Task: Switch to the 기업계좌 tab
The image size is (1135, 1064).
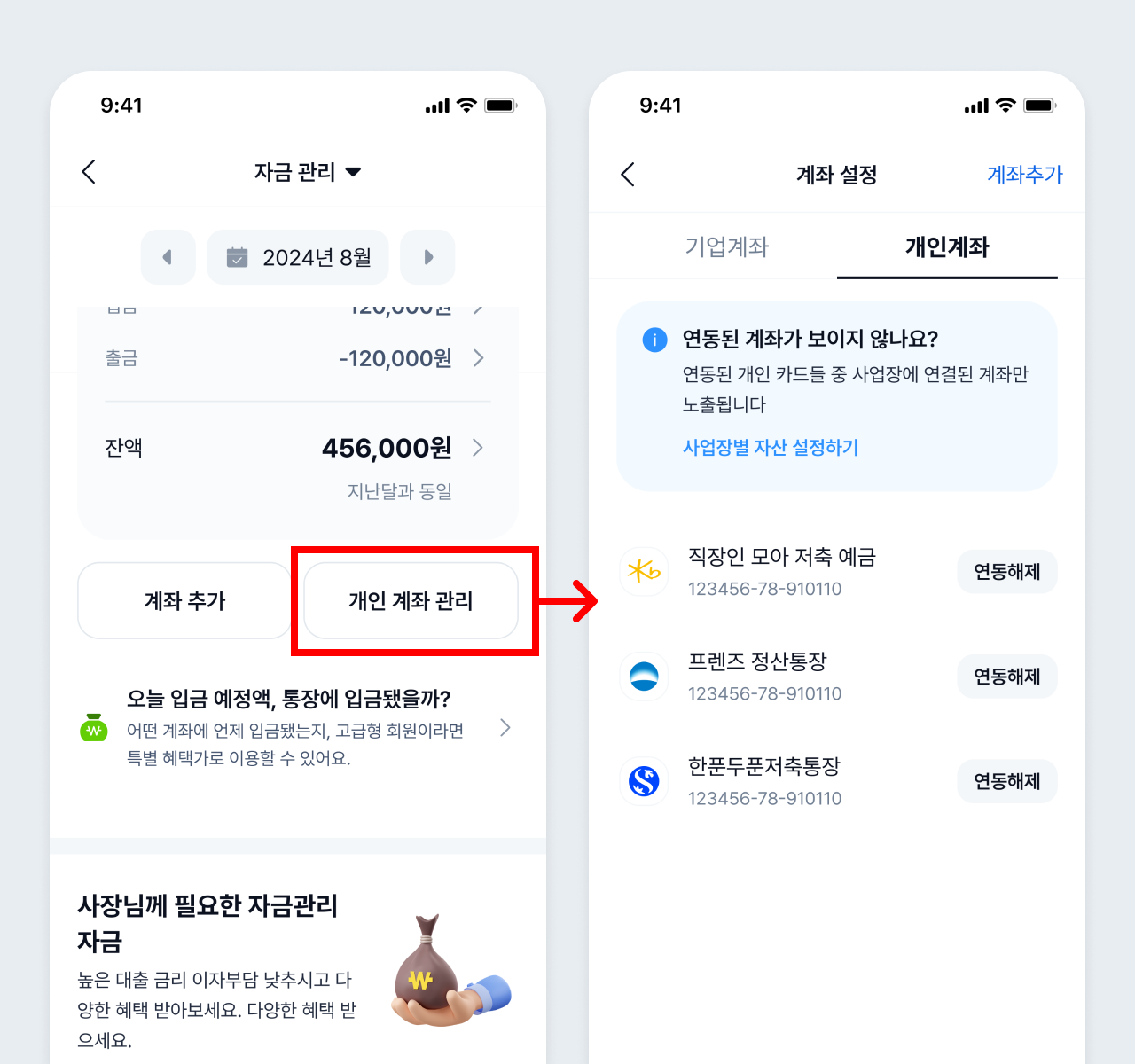Action: click(x=726, y=246)
